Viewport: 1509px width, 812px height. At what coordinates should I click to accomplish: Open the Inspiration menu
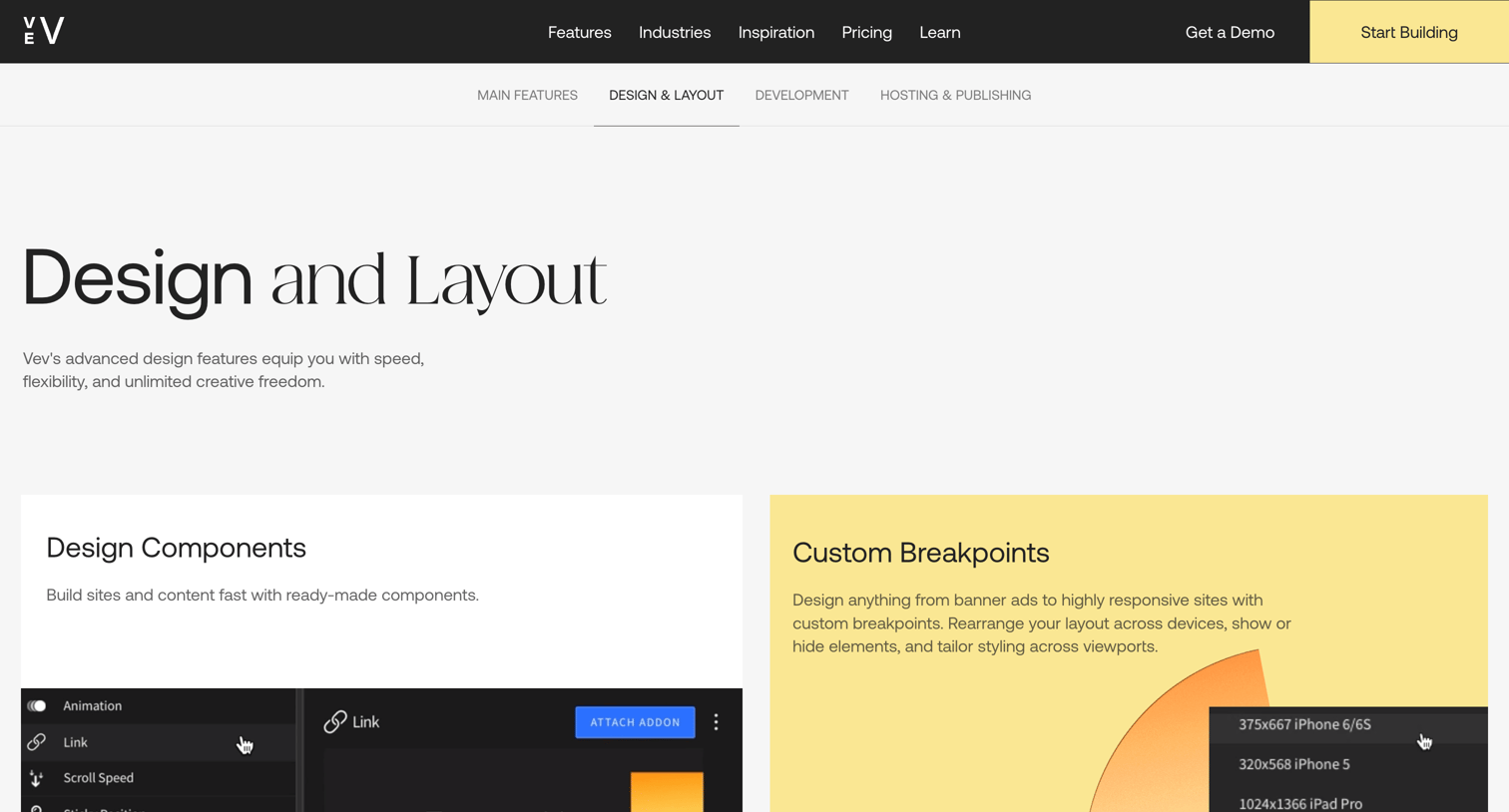tap(776, 32)
